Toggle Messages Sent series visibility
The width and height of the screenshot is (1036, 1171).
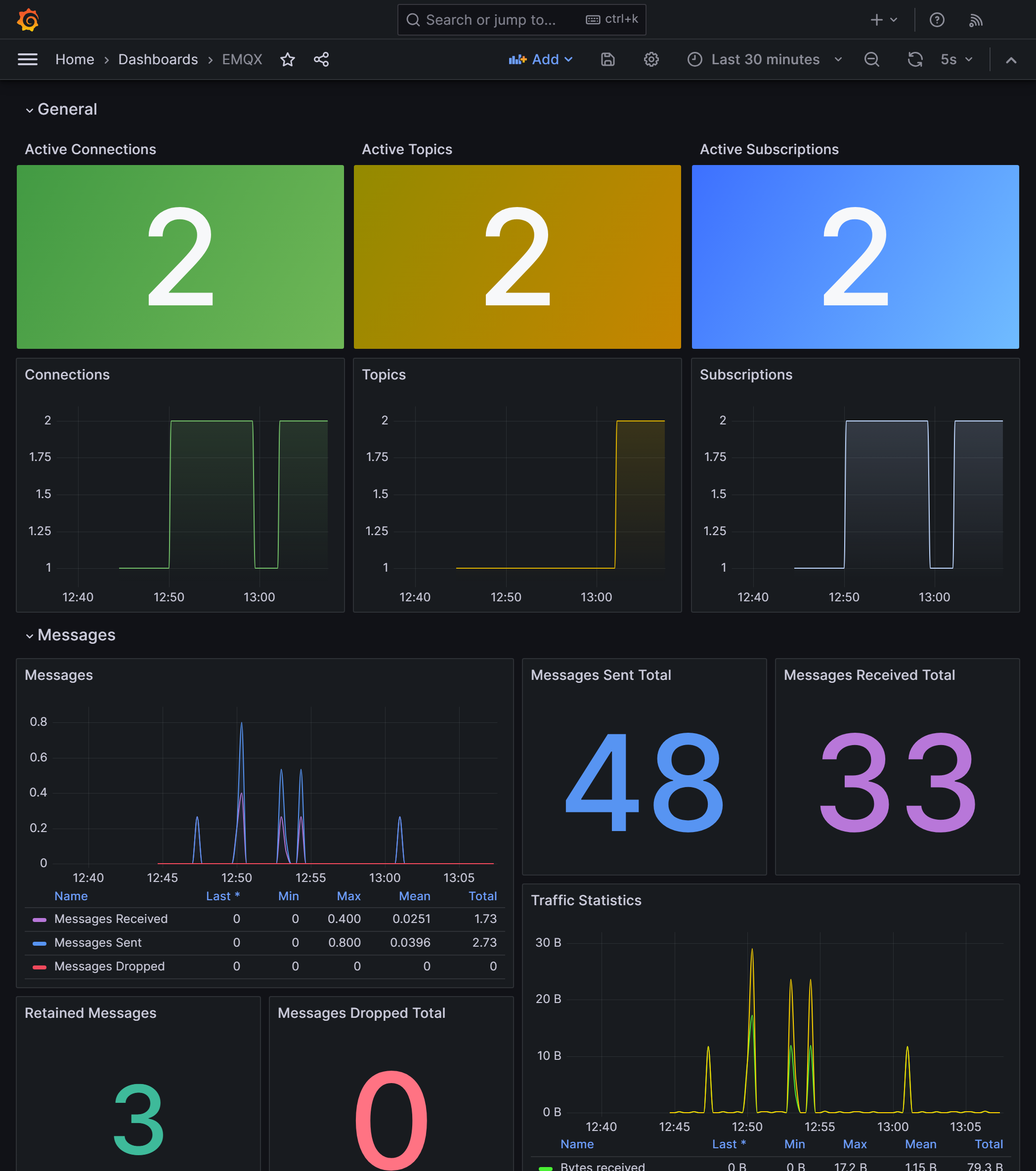(97, 942)
